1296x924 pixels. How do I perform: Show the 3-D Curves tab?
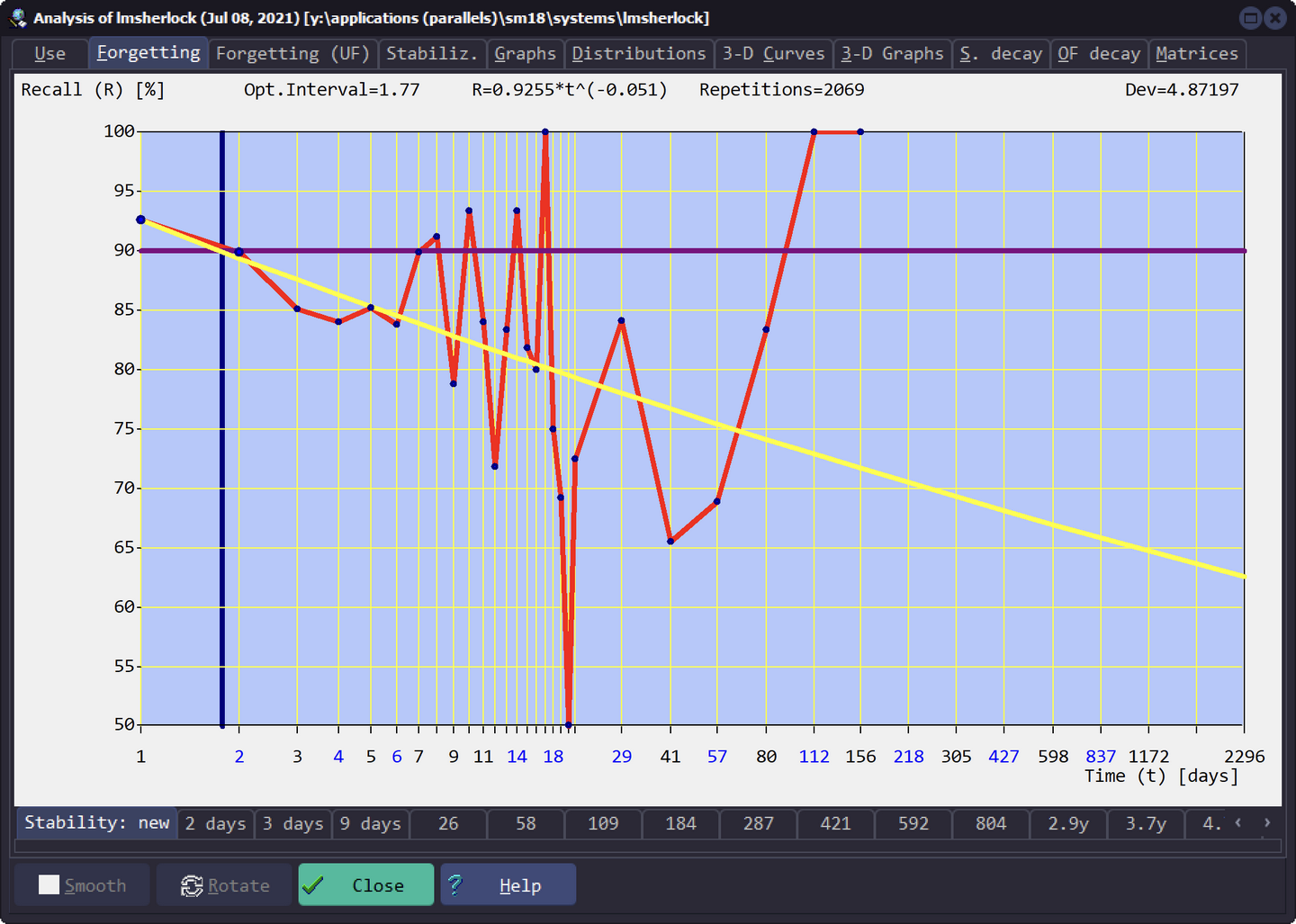click(x=774, y=54)
